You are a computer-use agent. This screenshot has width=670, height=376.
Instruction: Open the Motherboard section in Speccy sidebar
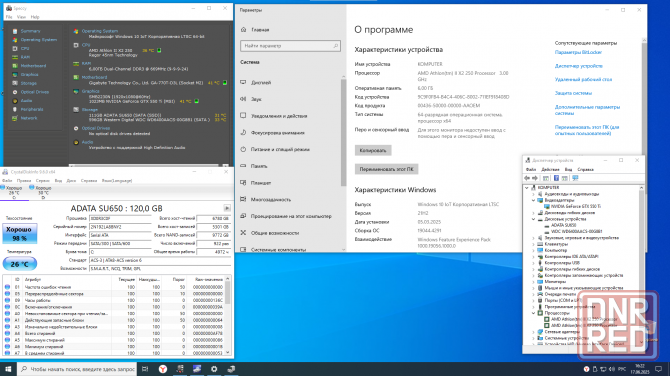33,66
